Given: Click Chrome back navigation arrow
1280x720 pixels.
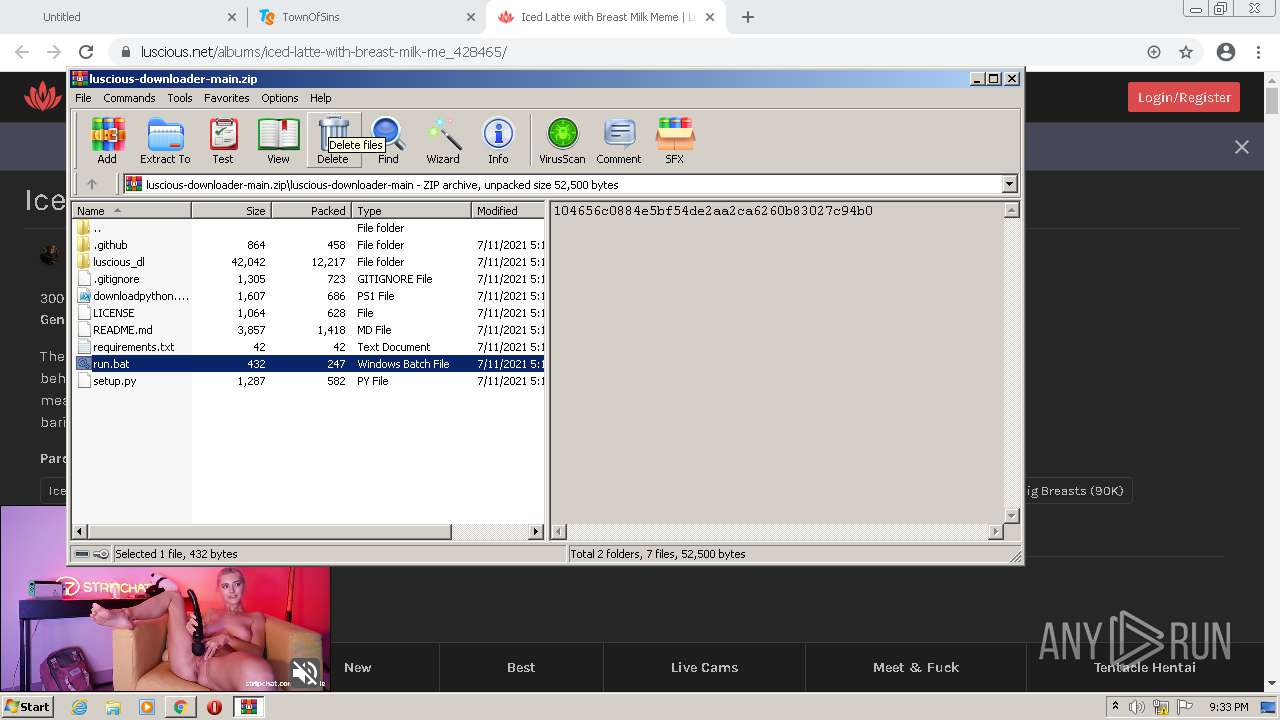Looking at the screenshot, I should pyautogui.click(x=22, y=52).
